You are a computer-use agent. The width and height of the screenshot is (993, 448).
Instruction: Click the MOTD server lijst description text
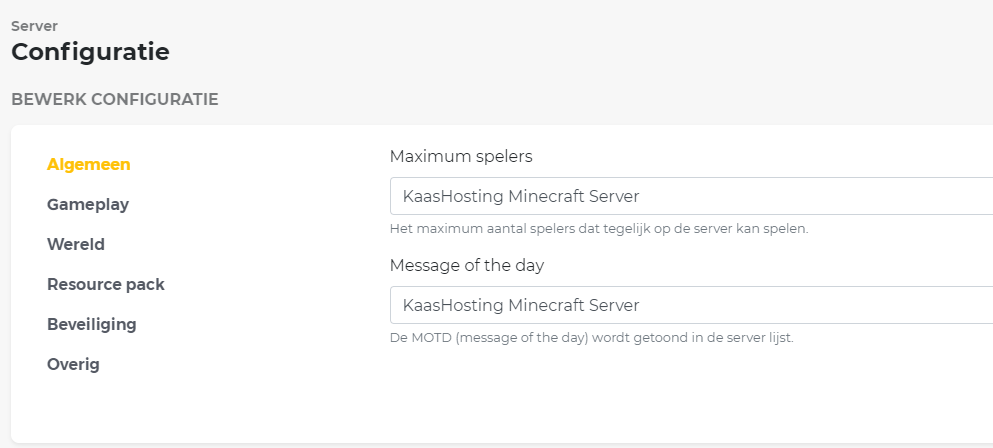[591, 337]
